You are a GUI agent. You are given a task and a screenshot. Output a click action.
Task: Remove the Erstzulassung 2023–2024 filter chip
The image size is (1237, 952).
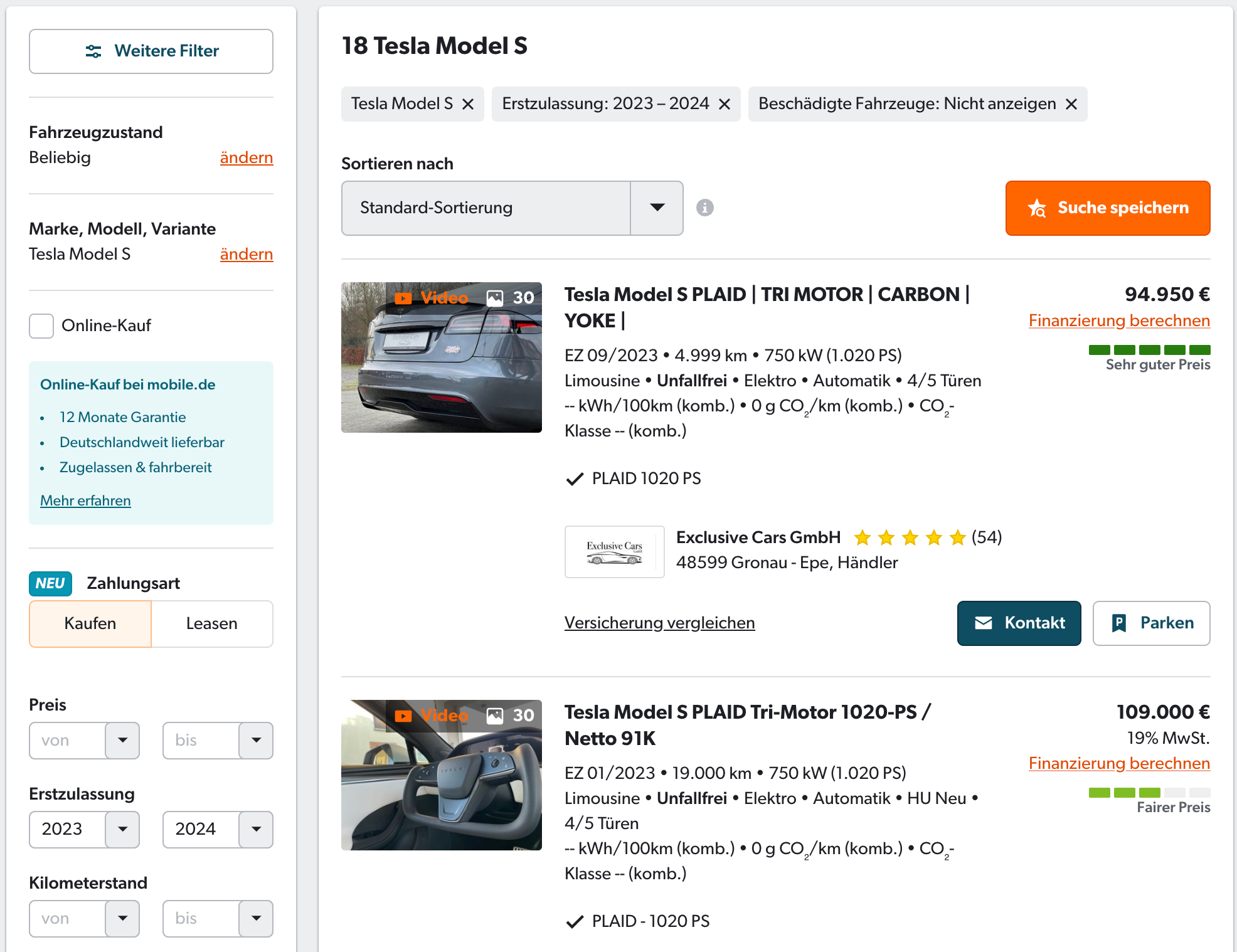pyautogui.click(x=725, y=104)
